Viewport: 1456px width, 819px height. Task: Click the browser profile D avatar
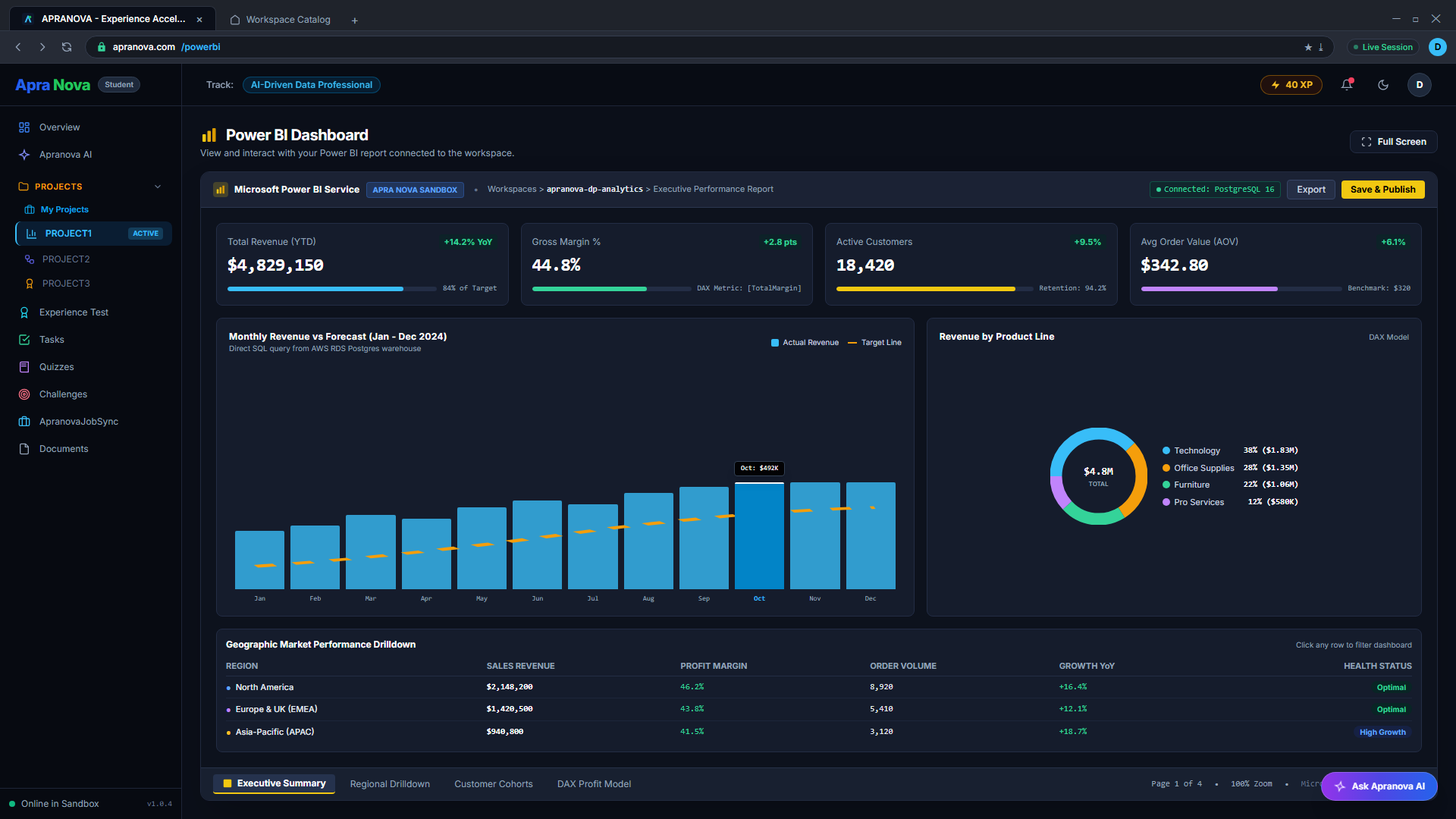point(1437,47)
